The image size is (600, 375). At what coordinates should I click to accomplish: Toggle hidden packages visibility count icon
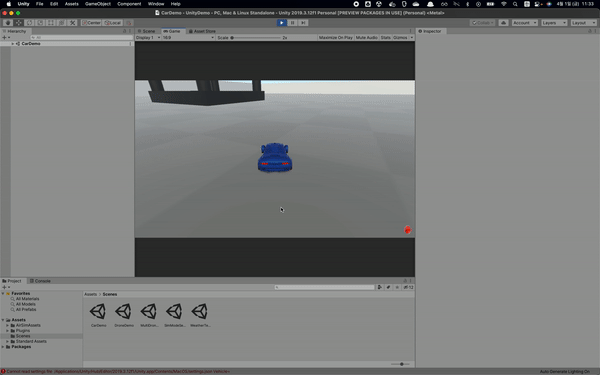click(408, 287)
